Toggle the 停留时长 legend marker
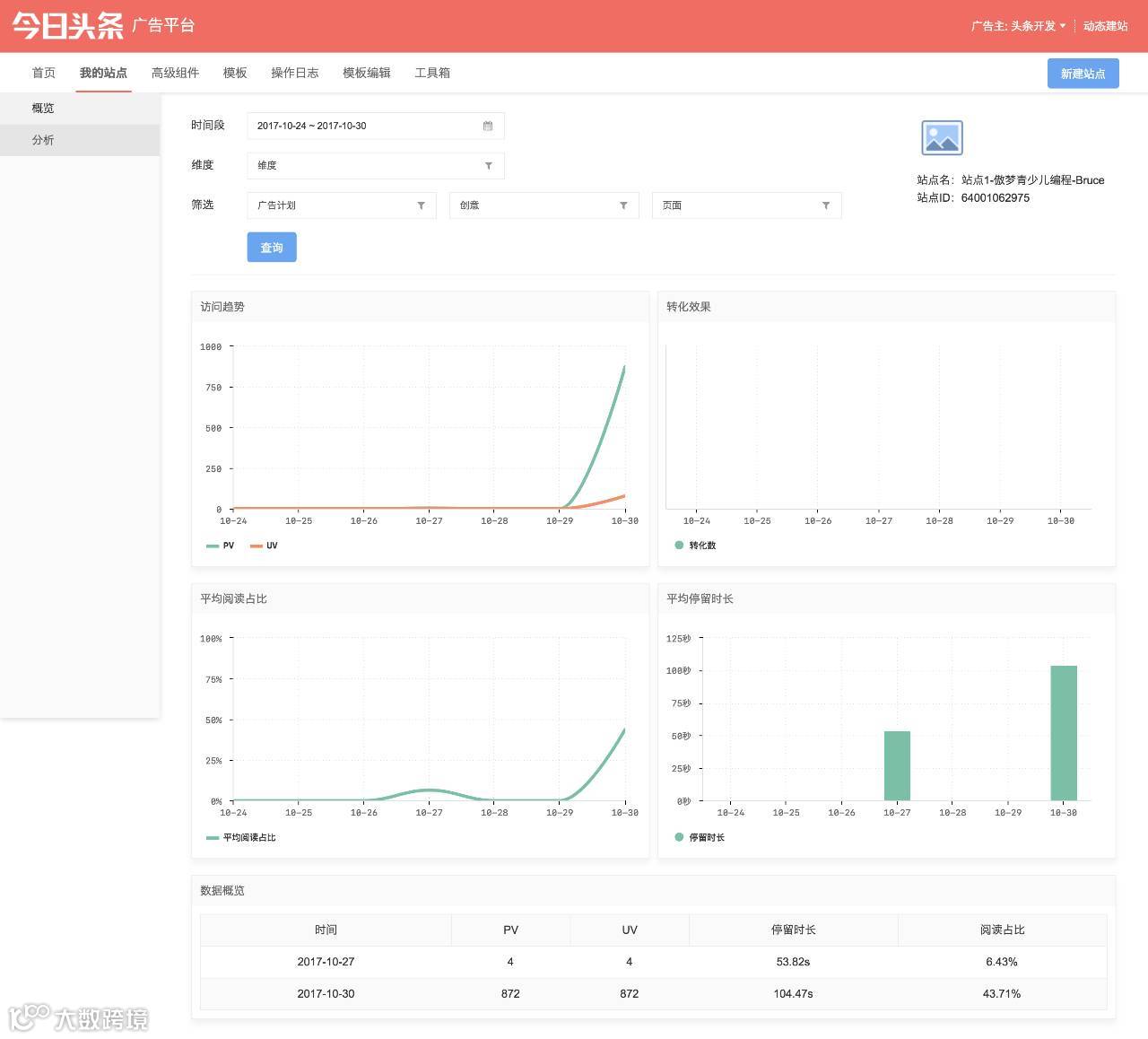Image resolution: width=1148 pixels, height=1039 pixels. click(679, 837)
